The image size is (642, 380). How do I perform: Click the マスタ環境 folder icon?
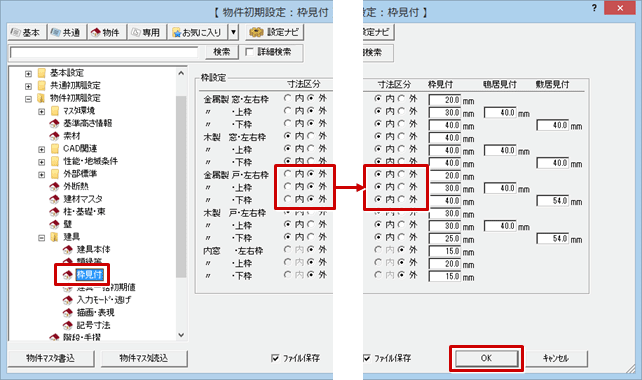coord(54,111)
